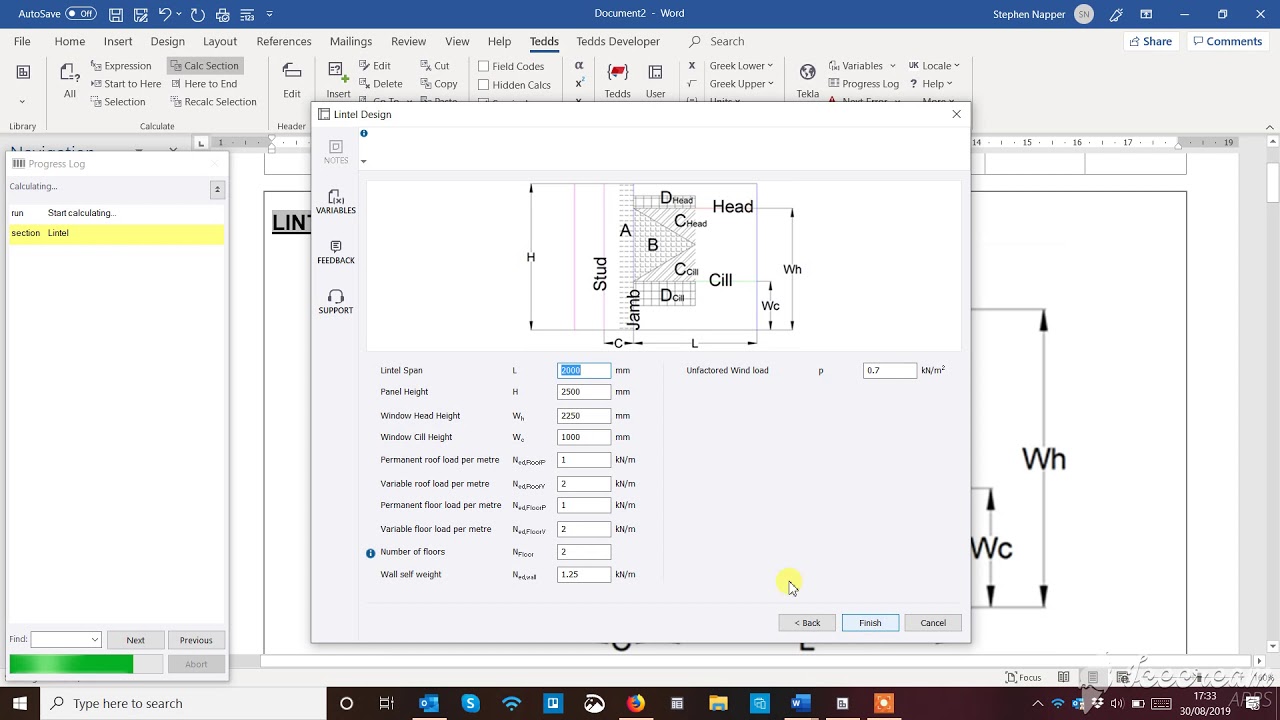Open Outlook from the taskbar
Viewport: 1280px width, 720px height.
(429, 703)
